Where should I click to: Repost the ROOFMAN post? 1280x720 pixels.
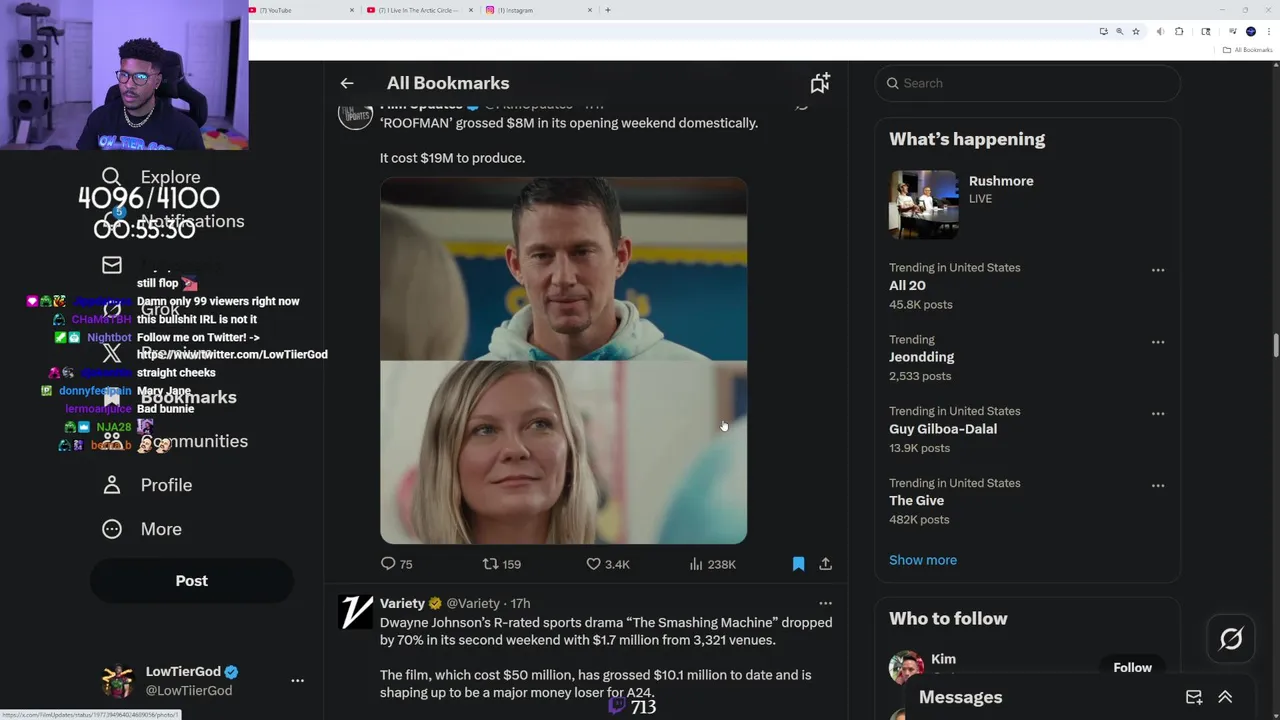[502, 564]
